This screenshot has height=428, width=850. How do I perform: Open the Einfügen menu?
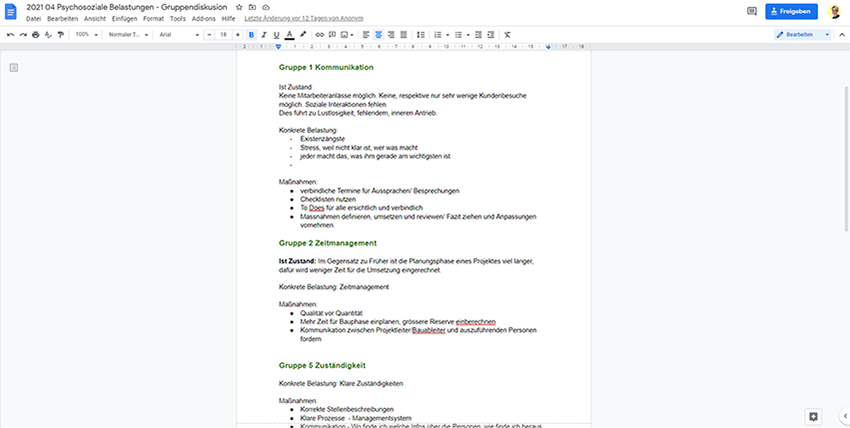coord(125,18)
